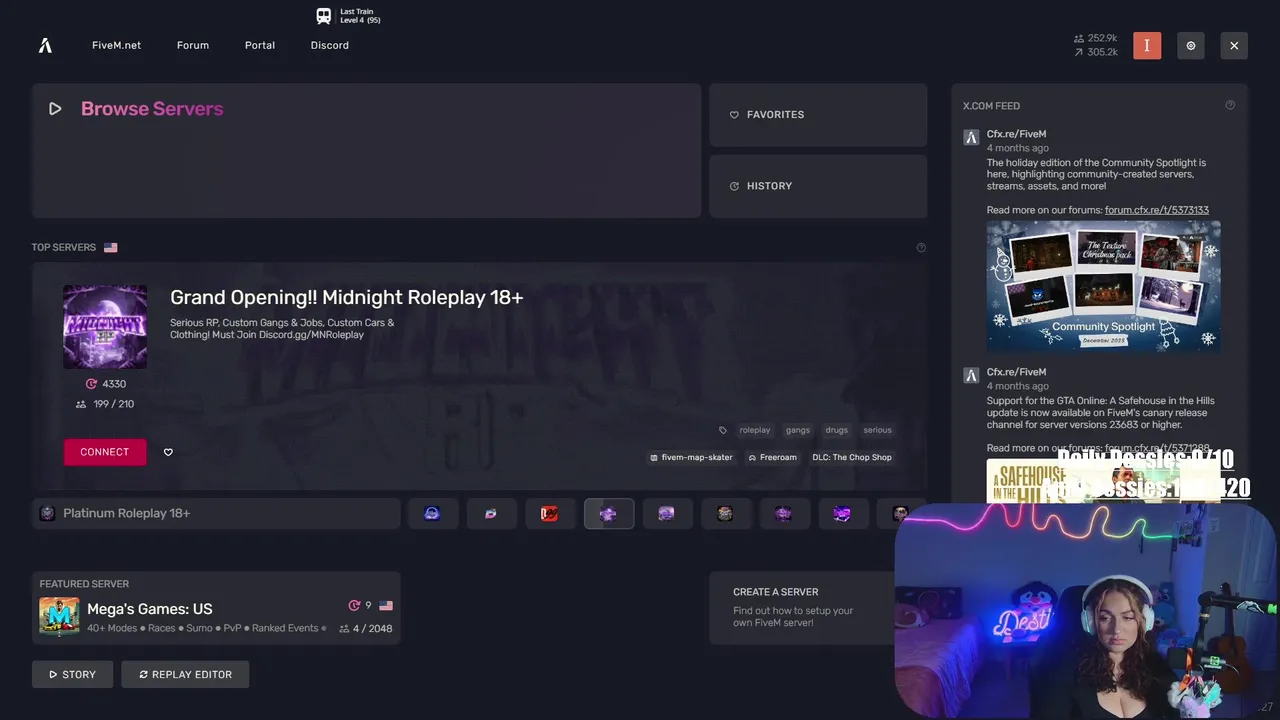This screenshot has width=1280, height=720.
Task: Click the clock icon beside History
Action: [734, 186]
